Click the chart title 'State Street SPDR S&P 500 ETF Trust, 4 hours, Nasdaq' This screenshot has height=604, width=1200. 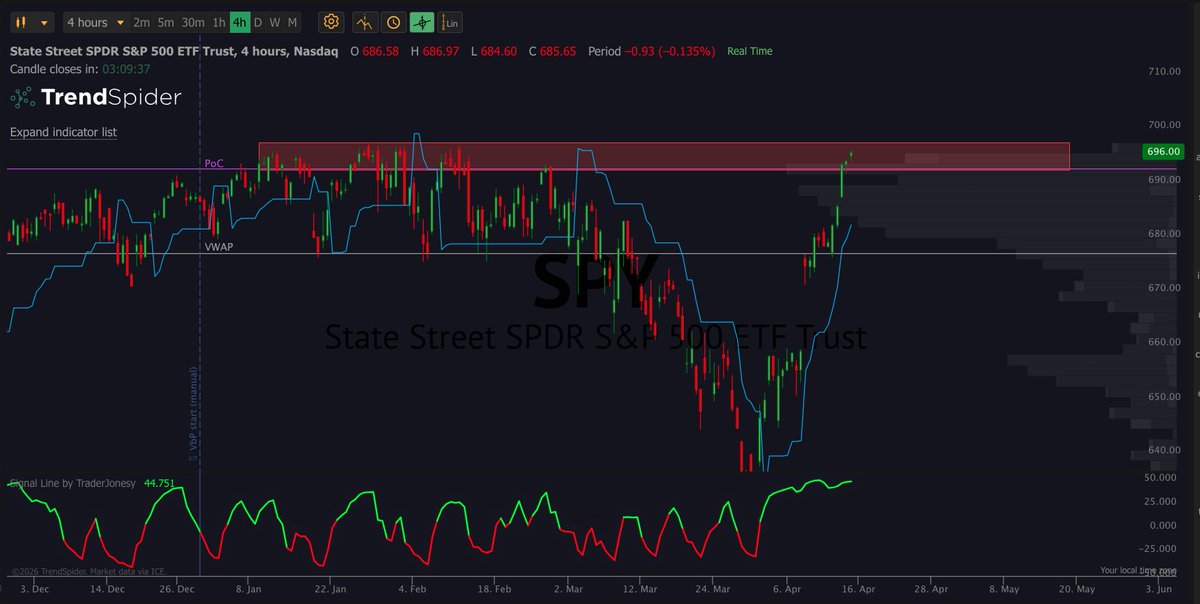(x=174, y=51)
